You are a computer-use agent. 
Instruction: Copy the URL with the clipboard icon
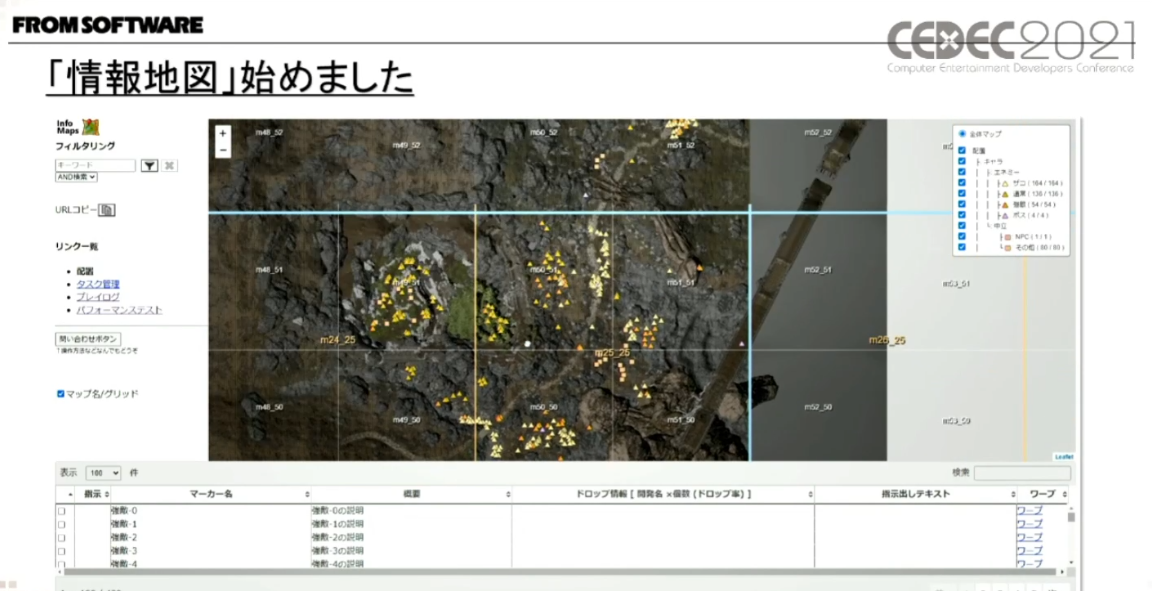(107, 210)
